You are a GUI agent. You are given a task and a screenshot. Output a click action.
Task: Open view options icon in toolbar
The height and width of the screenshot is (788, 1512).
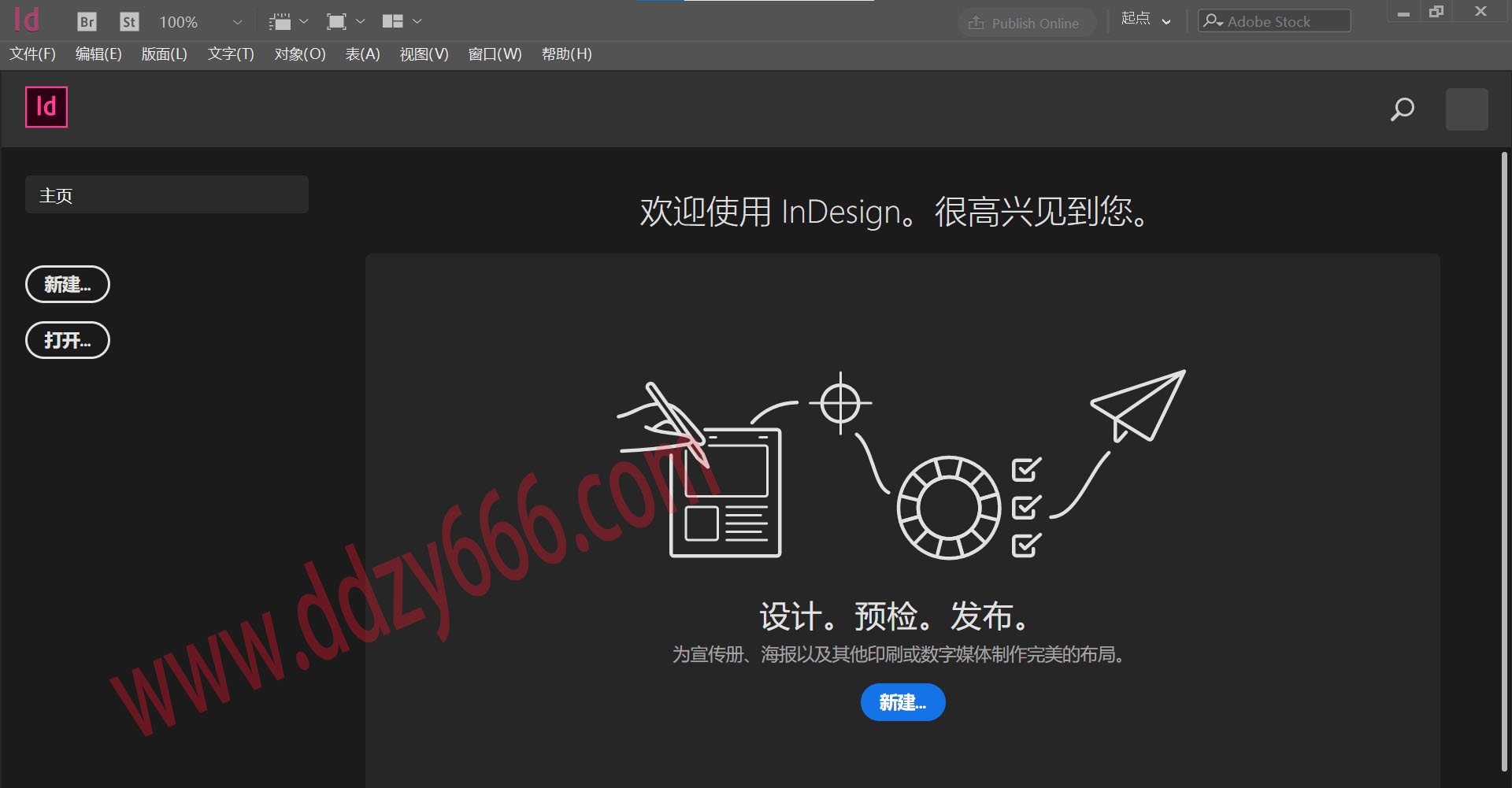[x=280, y=22]
